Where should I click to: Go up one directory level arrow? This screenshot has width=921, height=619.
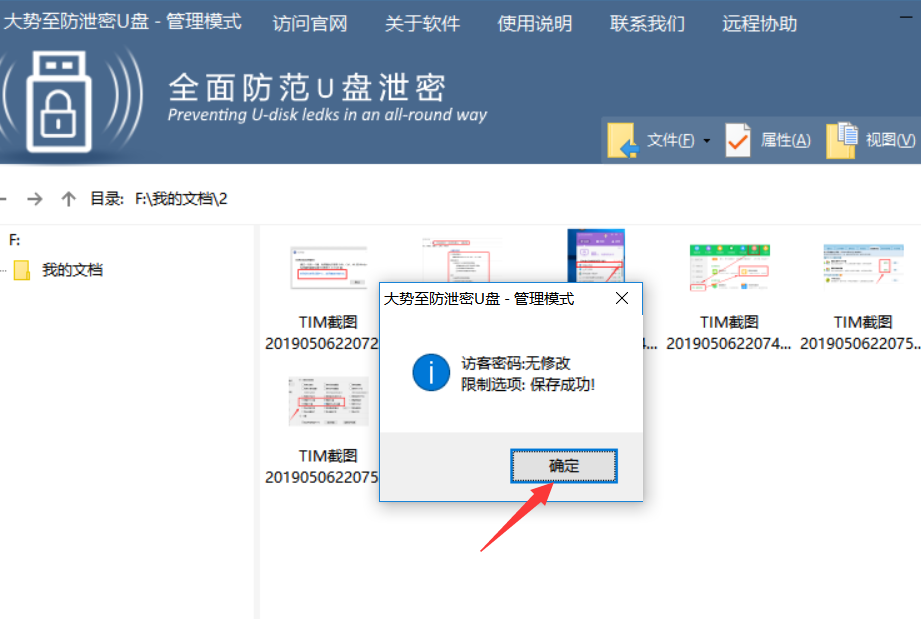[x=69, y=199]
